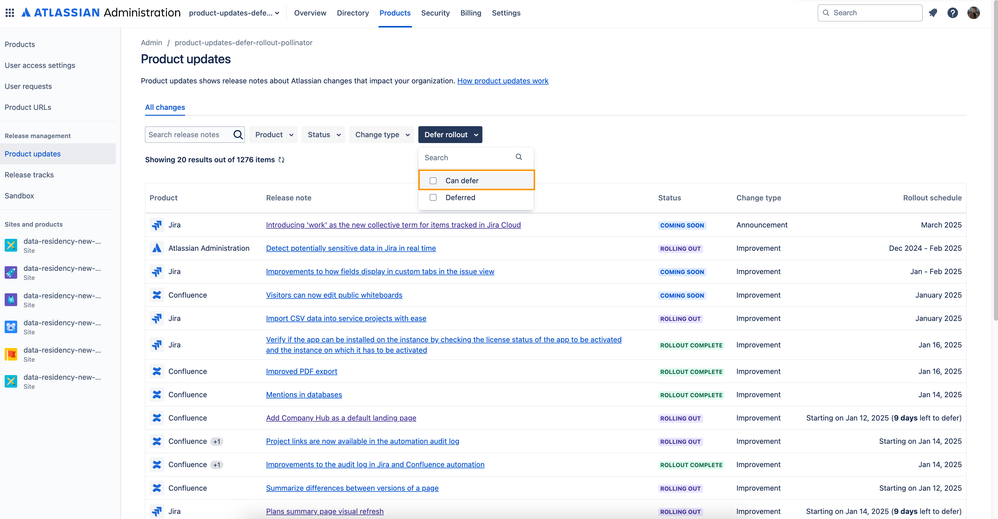
Task: Open the user profile avatar
Action: pyautogui.click(x=974, y=13)
